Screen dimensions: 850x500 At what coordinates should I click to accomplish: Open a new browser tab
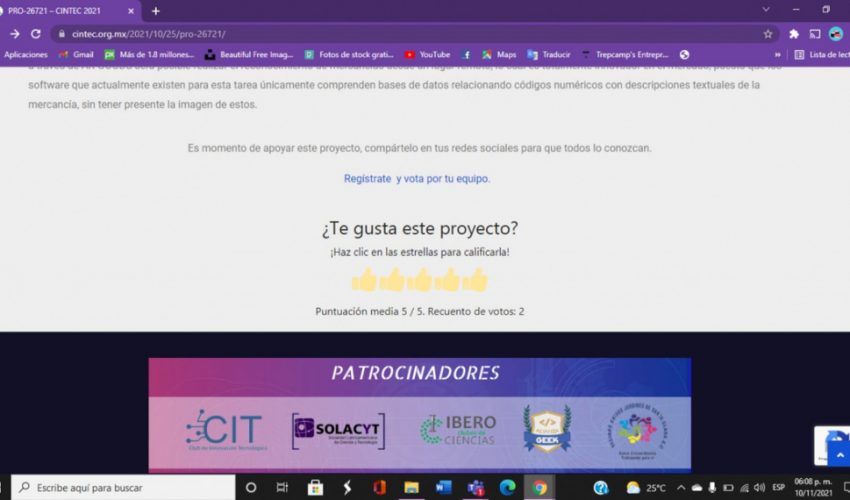156,11
